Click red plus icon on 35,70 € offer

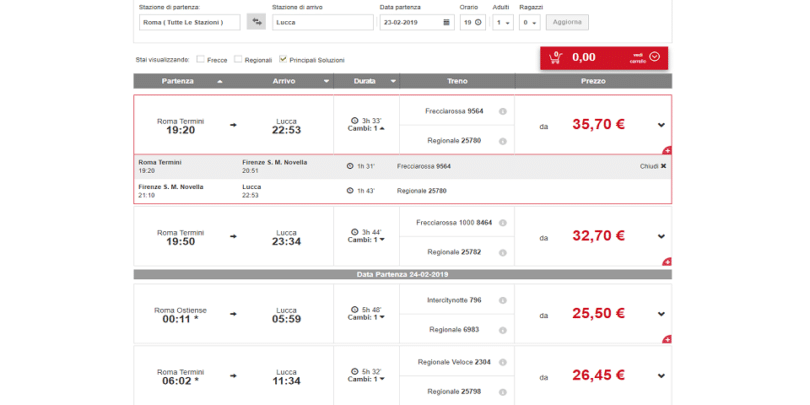pyautogui.click(x=667, y=150)
